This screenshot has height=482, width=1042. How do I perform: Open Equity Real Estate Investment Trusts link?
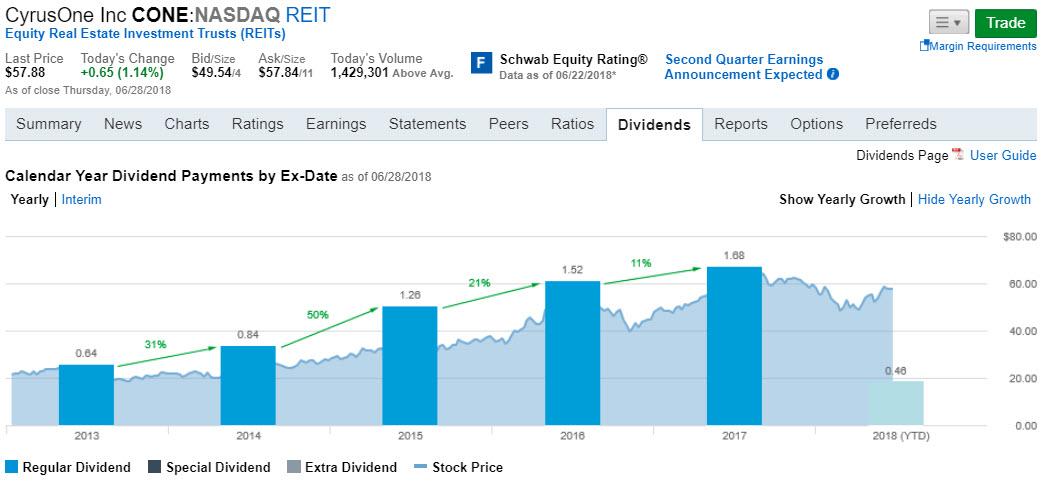146,33
